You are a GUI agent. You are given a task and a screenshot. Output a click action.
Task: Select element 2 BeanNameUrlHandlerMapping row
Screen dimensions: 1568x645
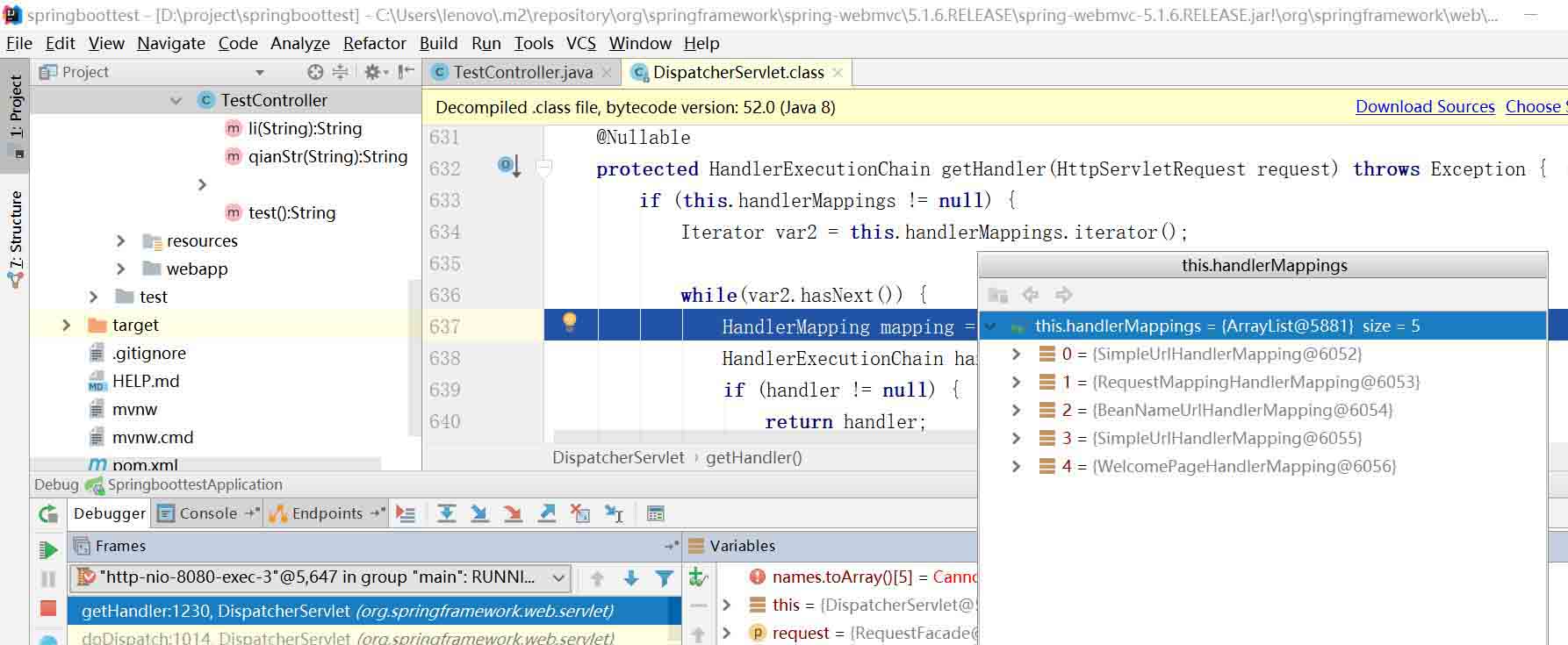[x=1262, y=411]
